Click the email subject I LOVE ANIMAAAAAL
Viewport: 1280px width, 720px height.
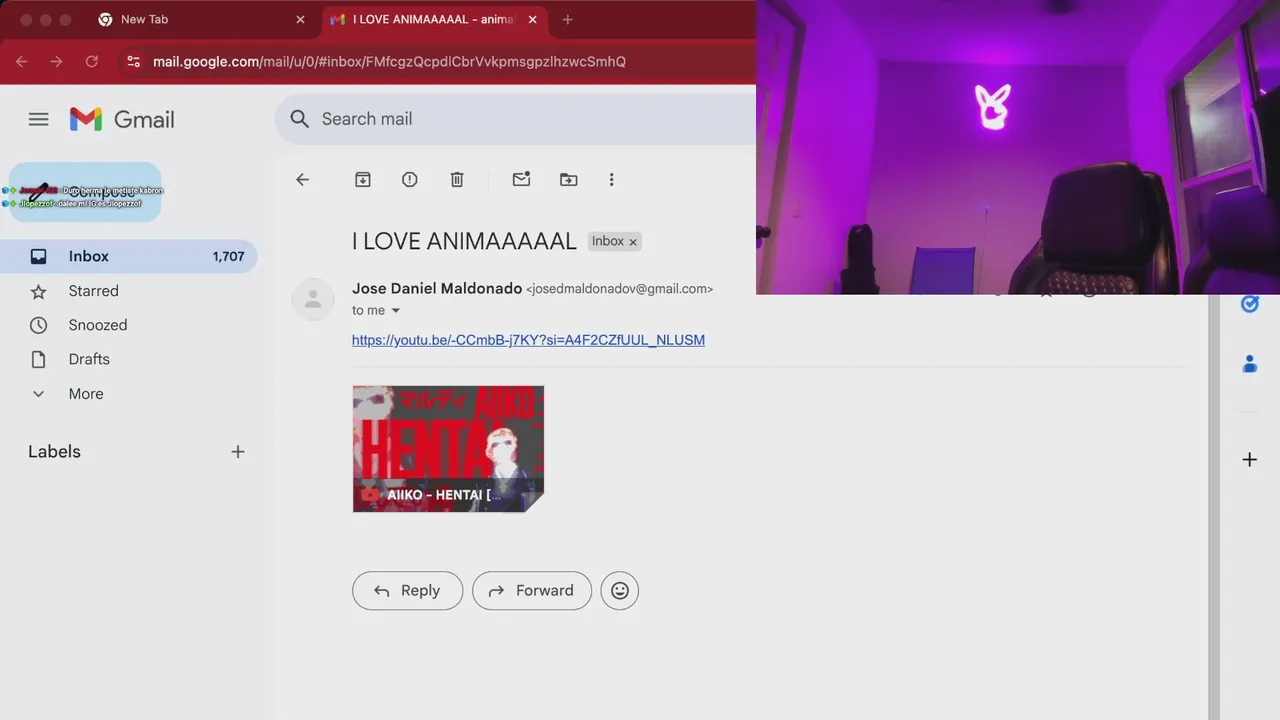pos(464,241)
